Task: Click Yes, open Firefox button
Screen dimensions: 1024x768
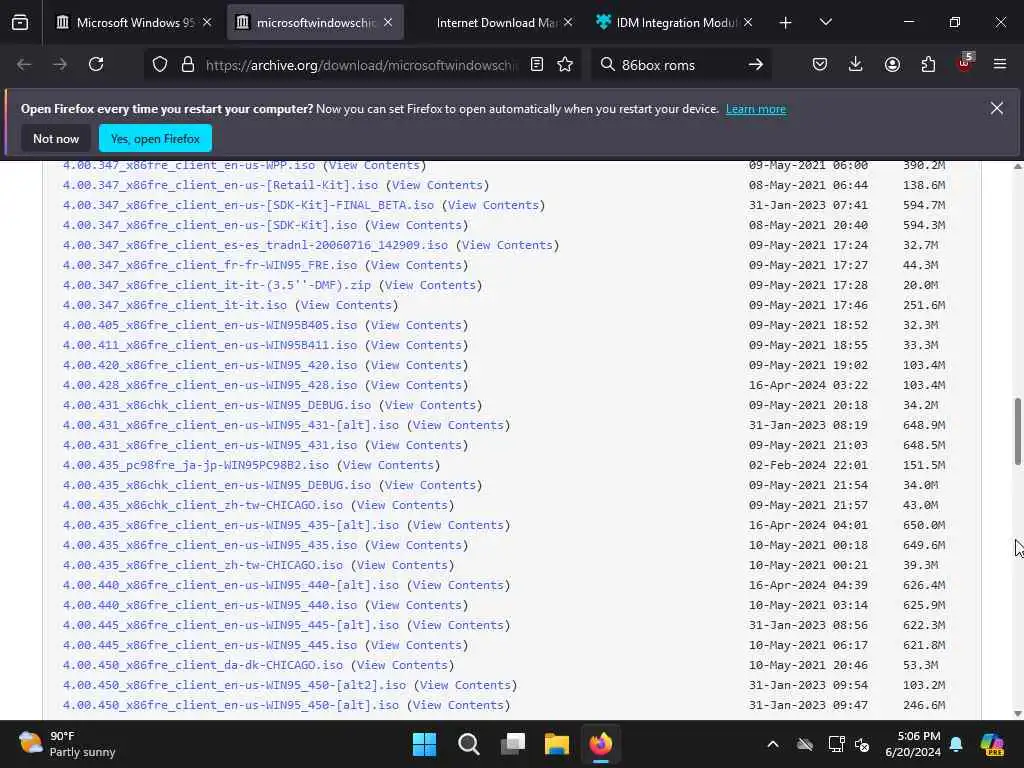Action: coord(155,138)
